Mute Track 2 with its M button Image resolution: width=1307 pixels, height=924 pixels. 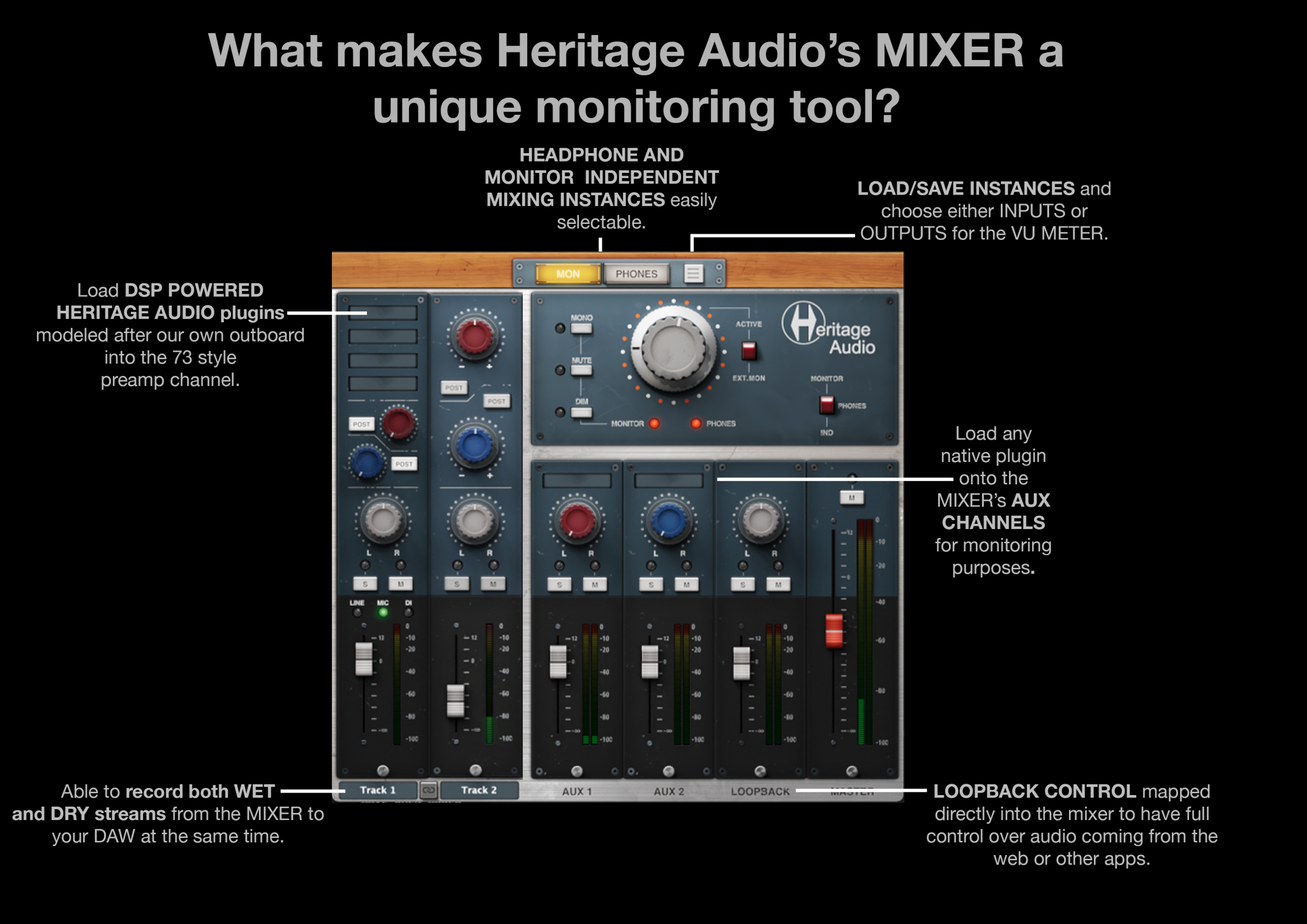coord(493,584)
